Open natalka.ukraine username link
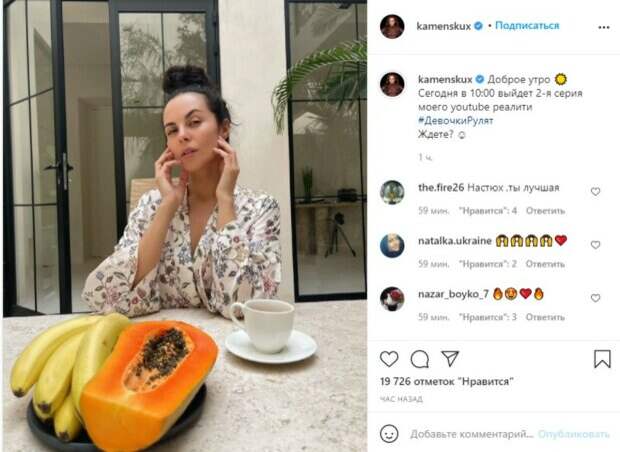 pos(455,241)
